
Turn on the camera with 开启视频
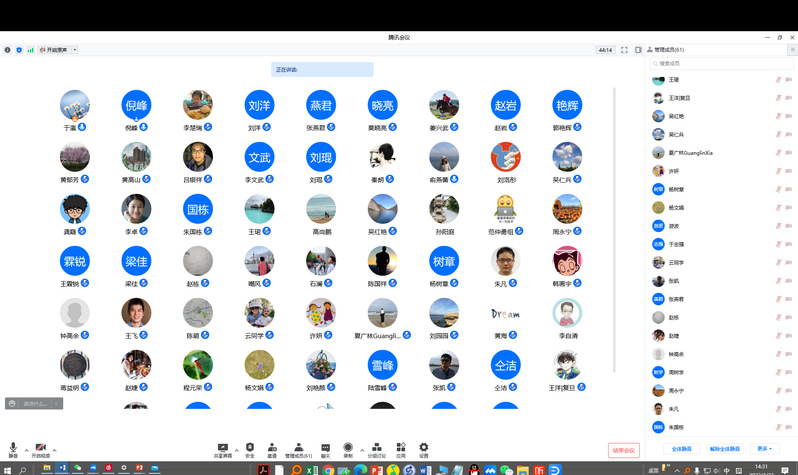[41, 448]
